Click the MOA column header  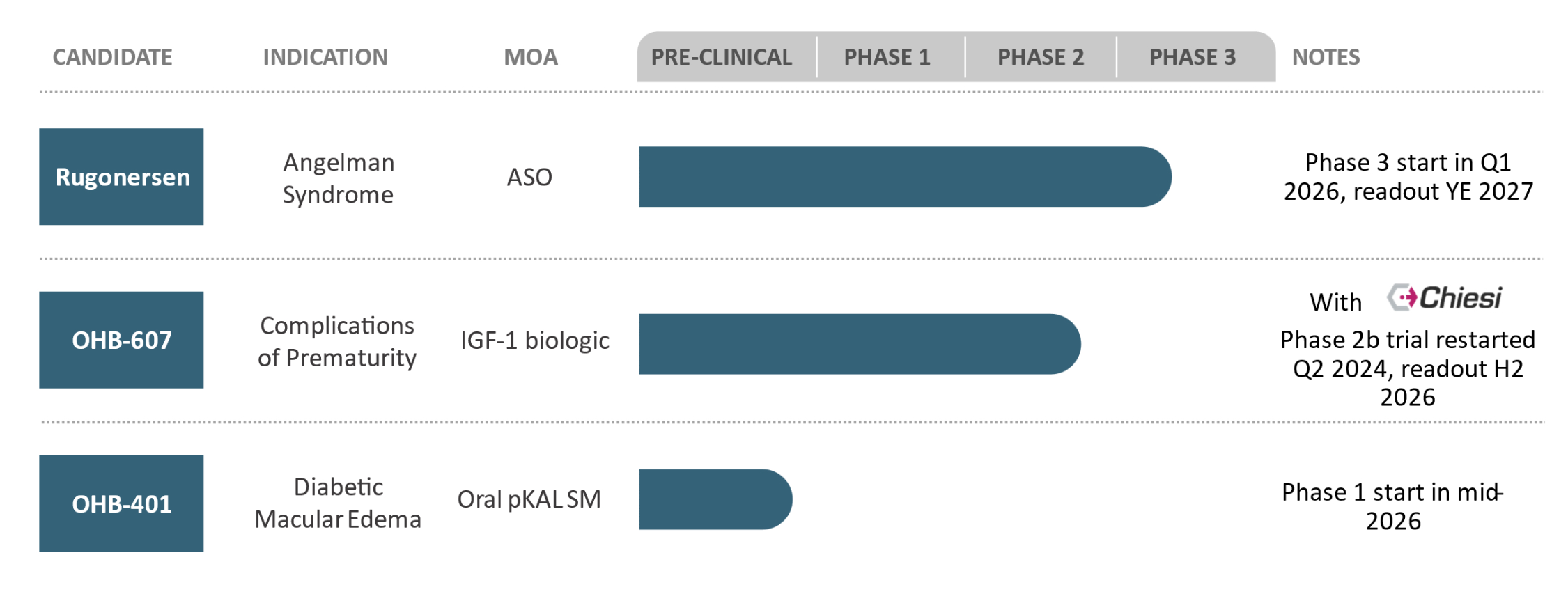(531, 57)
